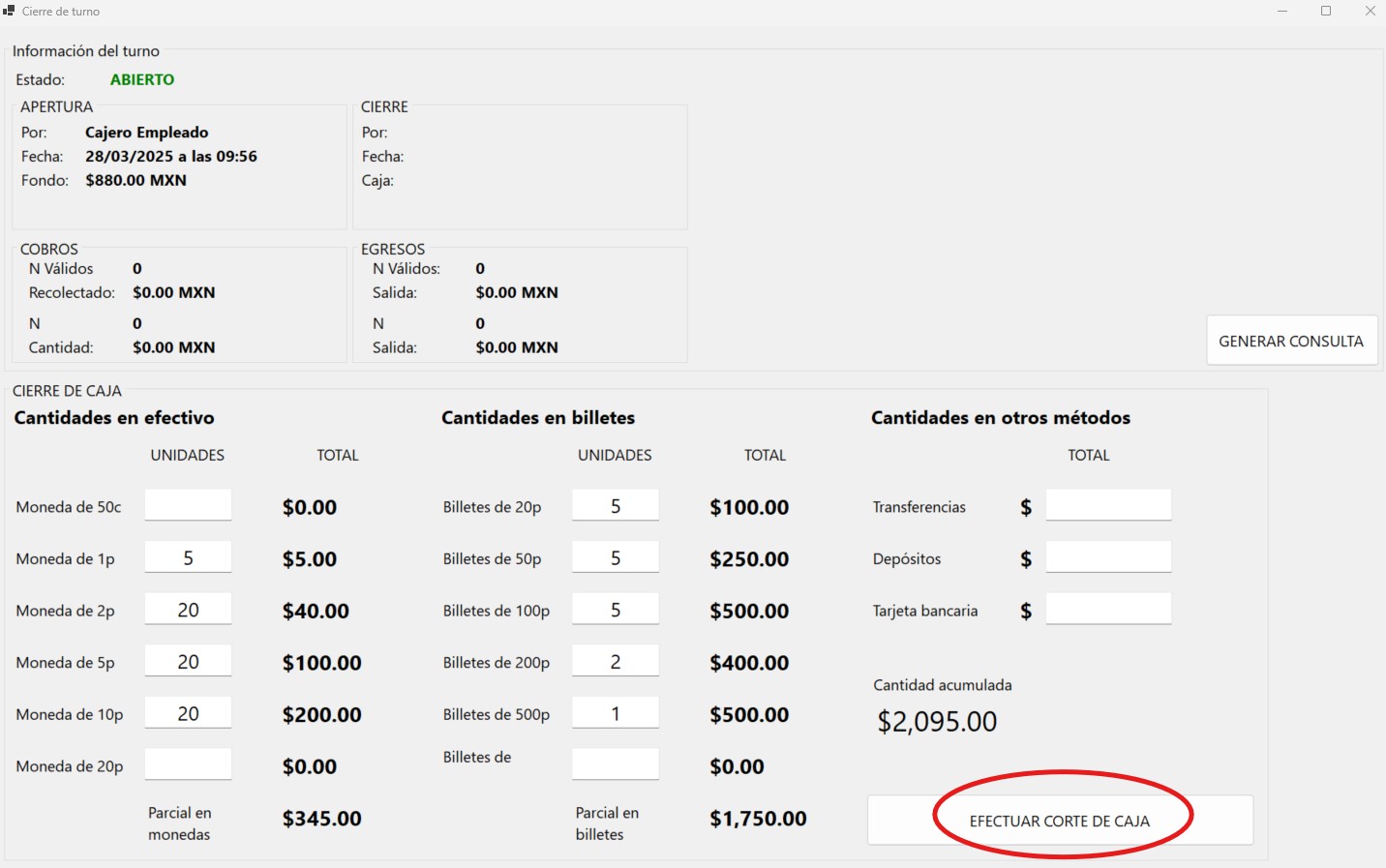Select the last empty Billetes de field
The height and width of the screenshot is (868, 1386).
coord(615,764)
